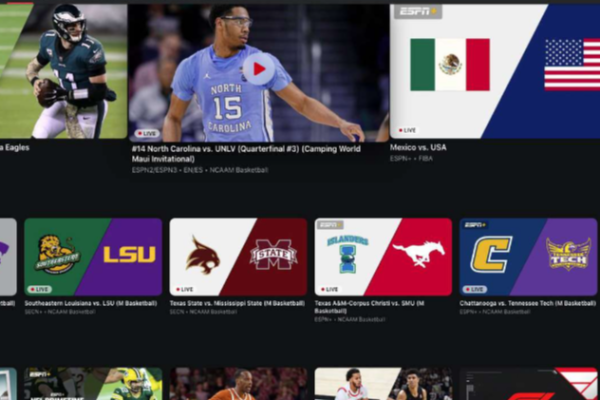Image resolution: width=600 pixels, height=400 pixels.
Task: Click the USA flag image
Action: (572, 65)
